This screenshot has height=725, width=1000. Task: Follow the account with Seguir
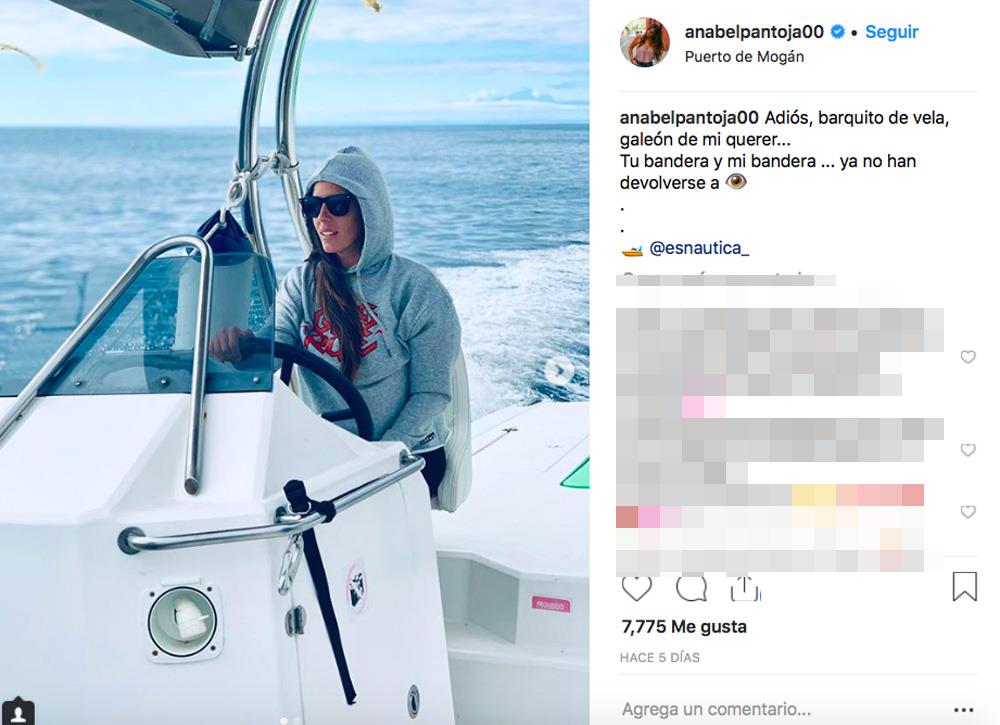tap(892, 31)
